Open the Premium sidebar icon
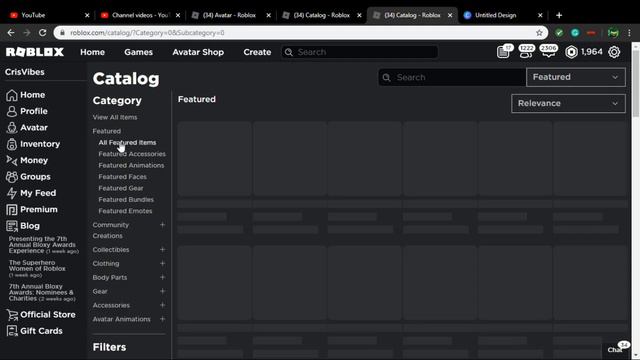The width and height of the screenshot is (640, 360). coord(11,209)
